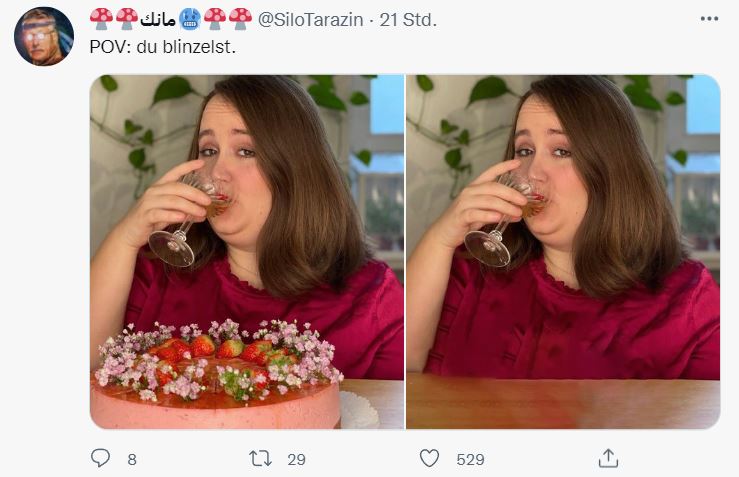Enlarge the right photo without the cake
The width and height of the screenshot is (739, 477).
click(563, 251)
